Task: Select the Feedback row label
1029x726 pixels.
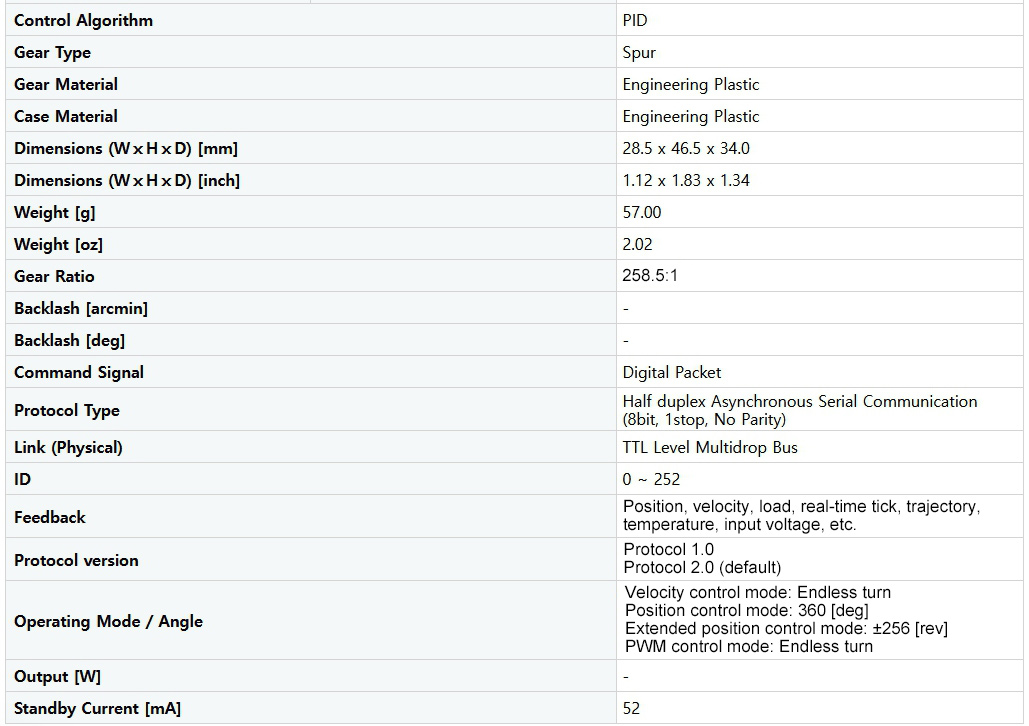Action: coord(50,517)
